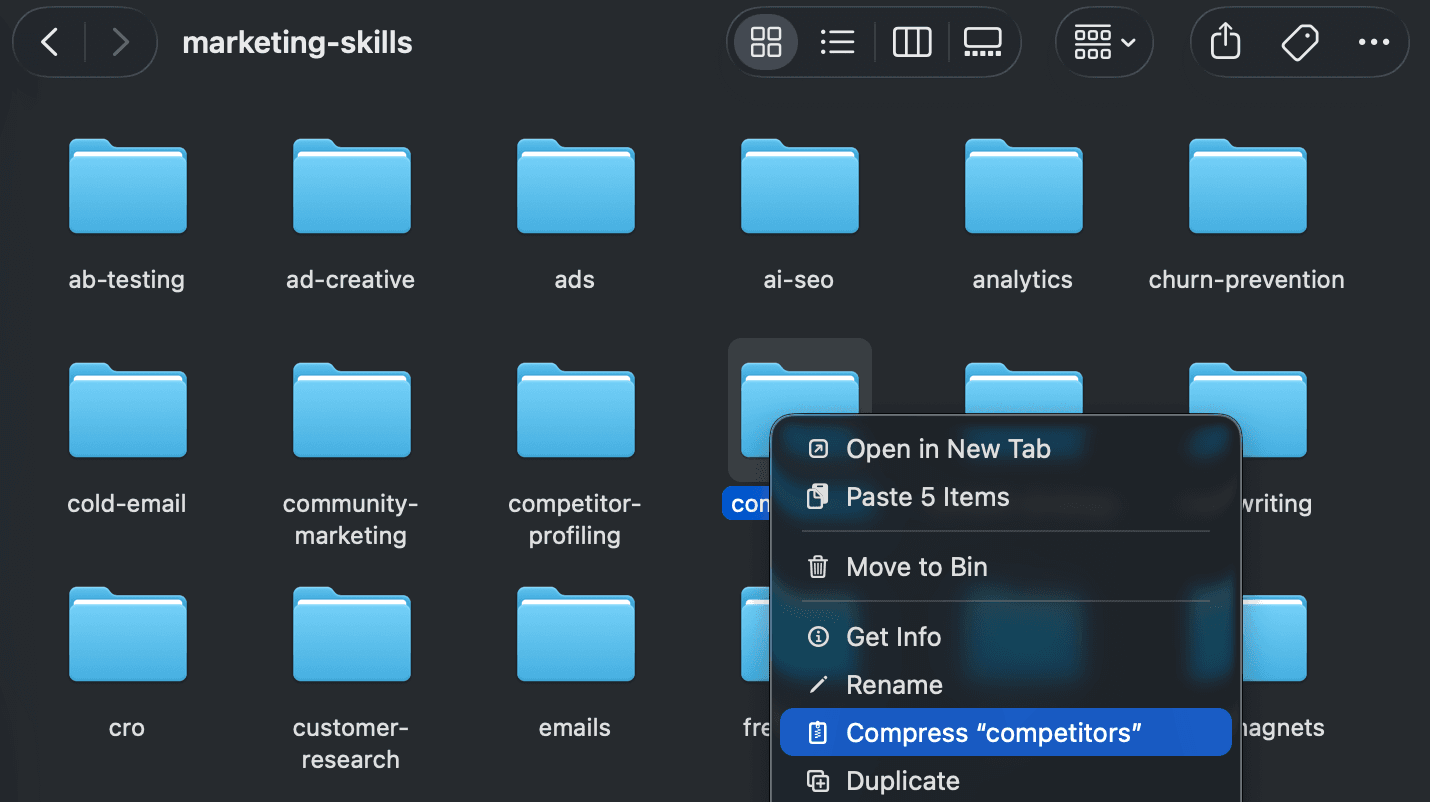Screen dimensions: 1430x802
Task: Select the emails folder icon
Action: [575, 634]
